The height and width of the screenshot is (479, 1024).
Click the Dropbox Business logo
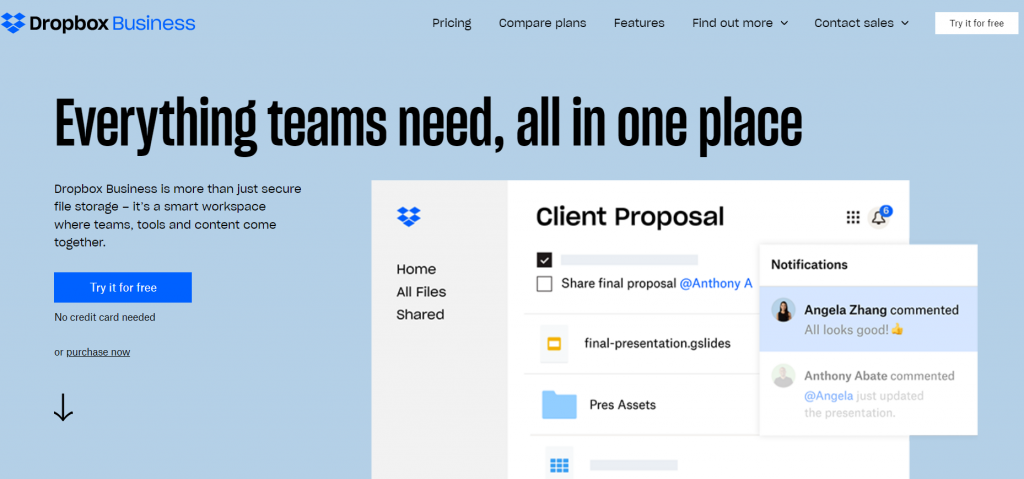98,24
